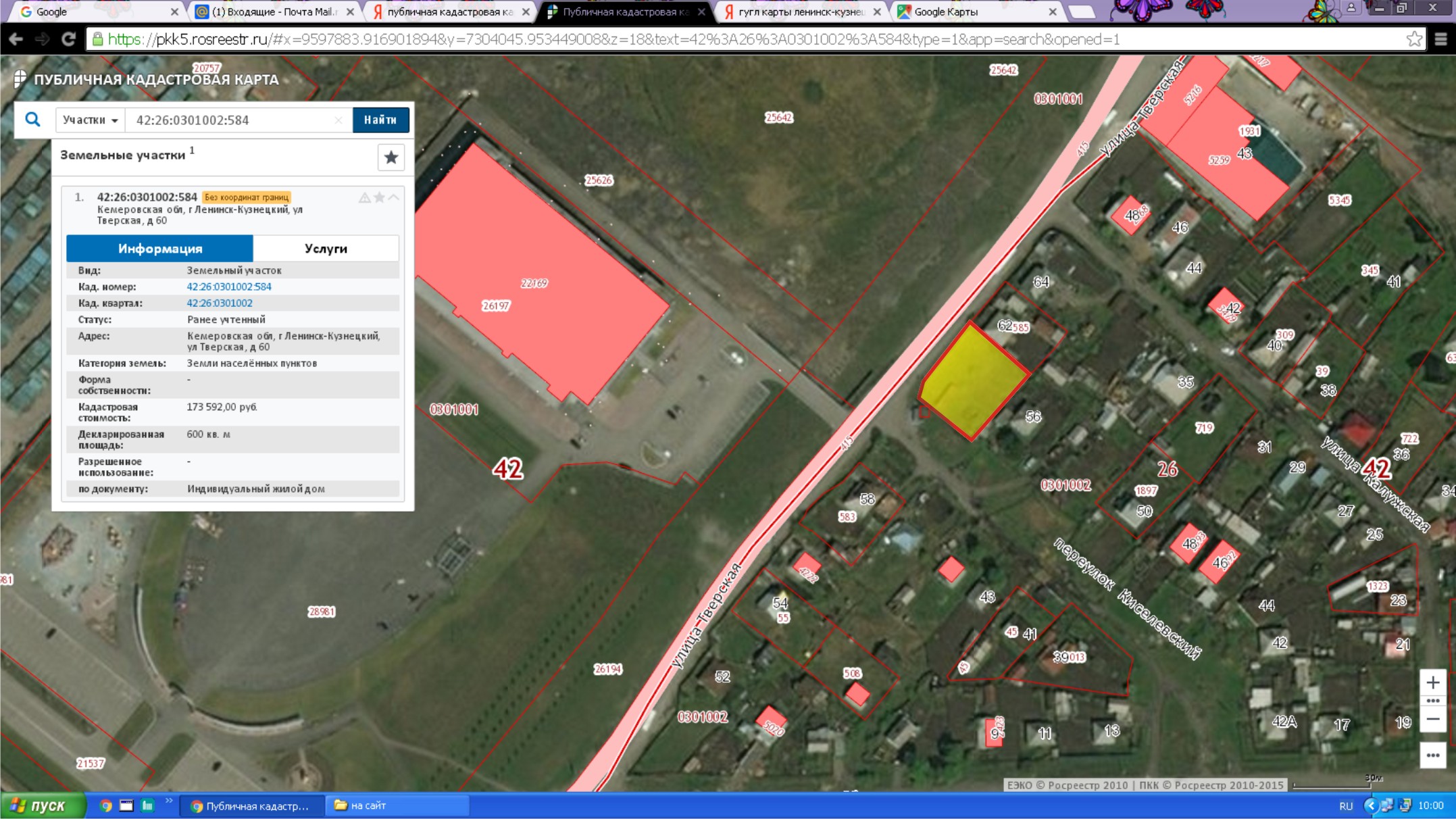Image resolution: width=1456 pixels, height=819 pixels.
Task: Zoom in the map with plus
Action: 1432,682
